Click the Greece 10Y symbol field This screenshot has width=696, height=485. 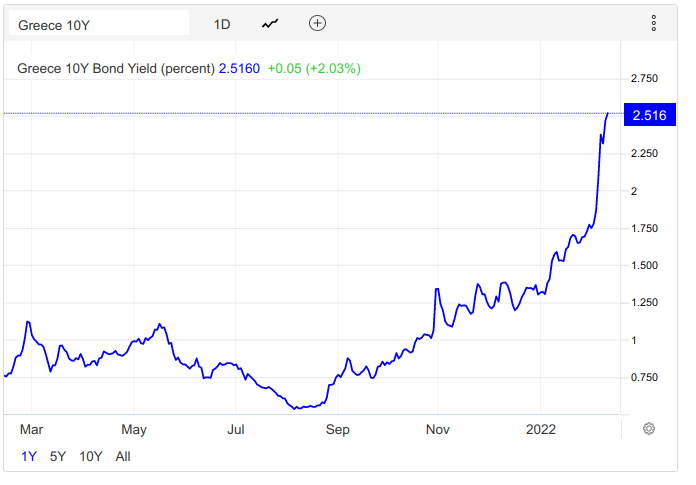[x=99, y=24]
